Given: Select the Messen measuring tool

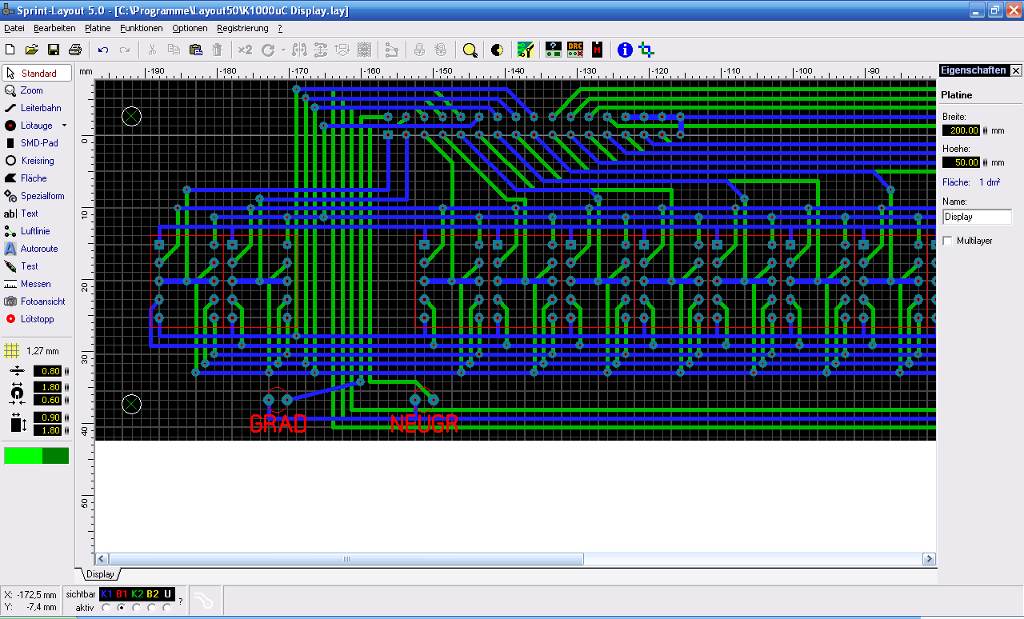Looking at the screenshot, I should tap(35, 284).
